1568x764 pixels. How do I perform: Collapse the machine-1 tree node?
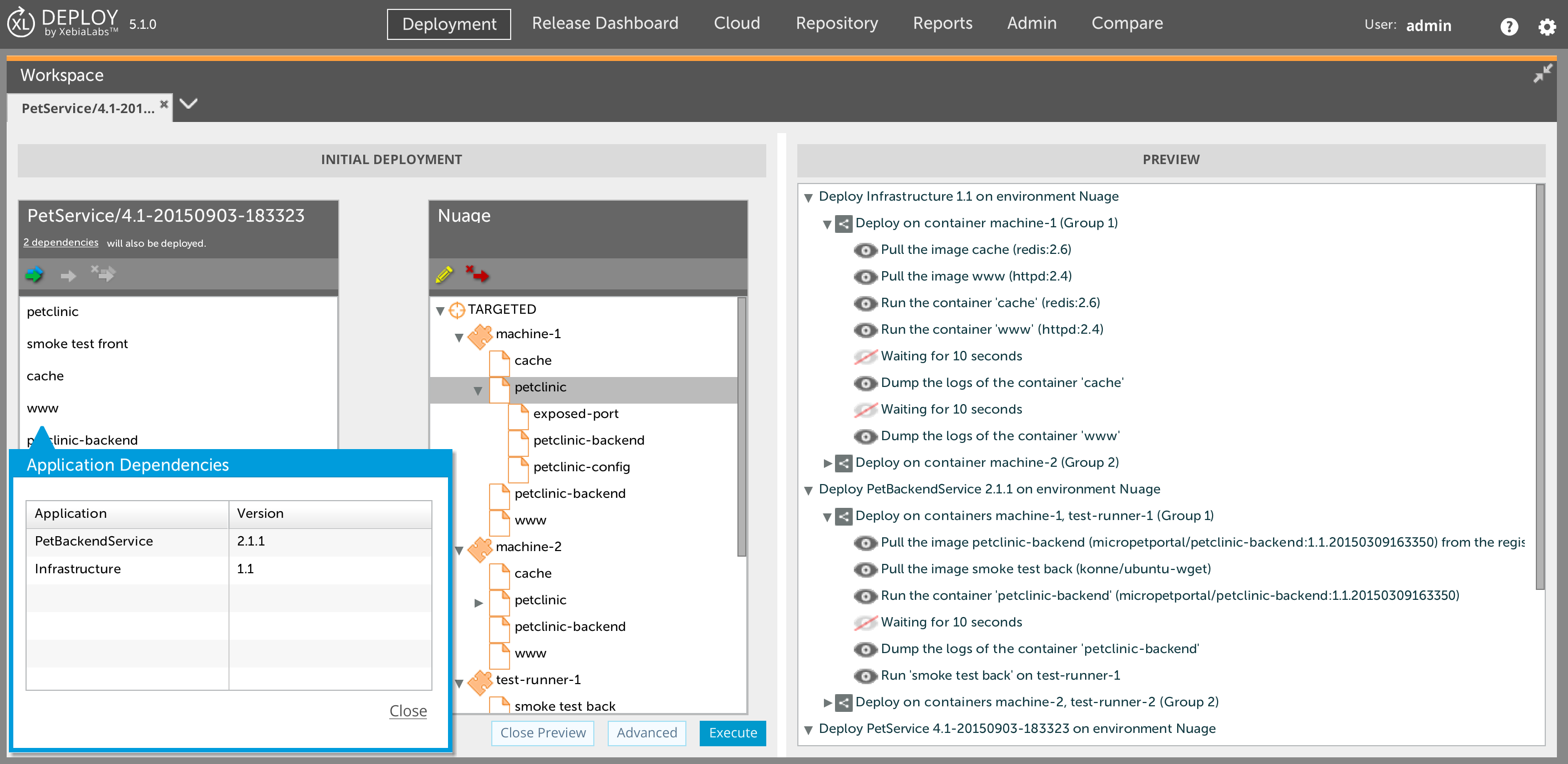pyautogui.click(x=459, y=336)
